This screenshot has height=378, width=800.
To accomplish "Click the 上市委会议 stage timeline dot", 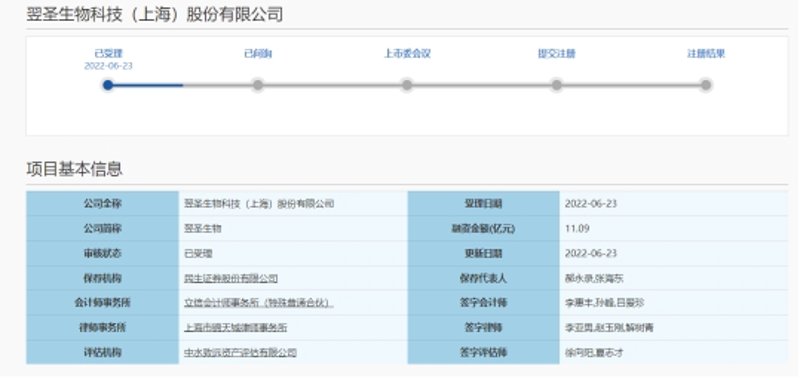I will (x=407, y=85).
